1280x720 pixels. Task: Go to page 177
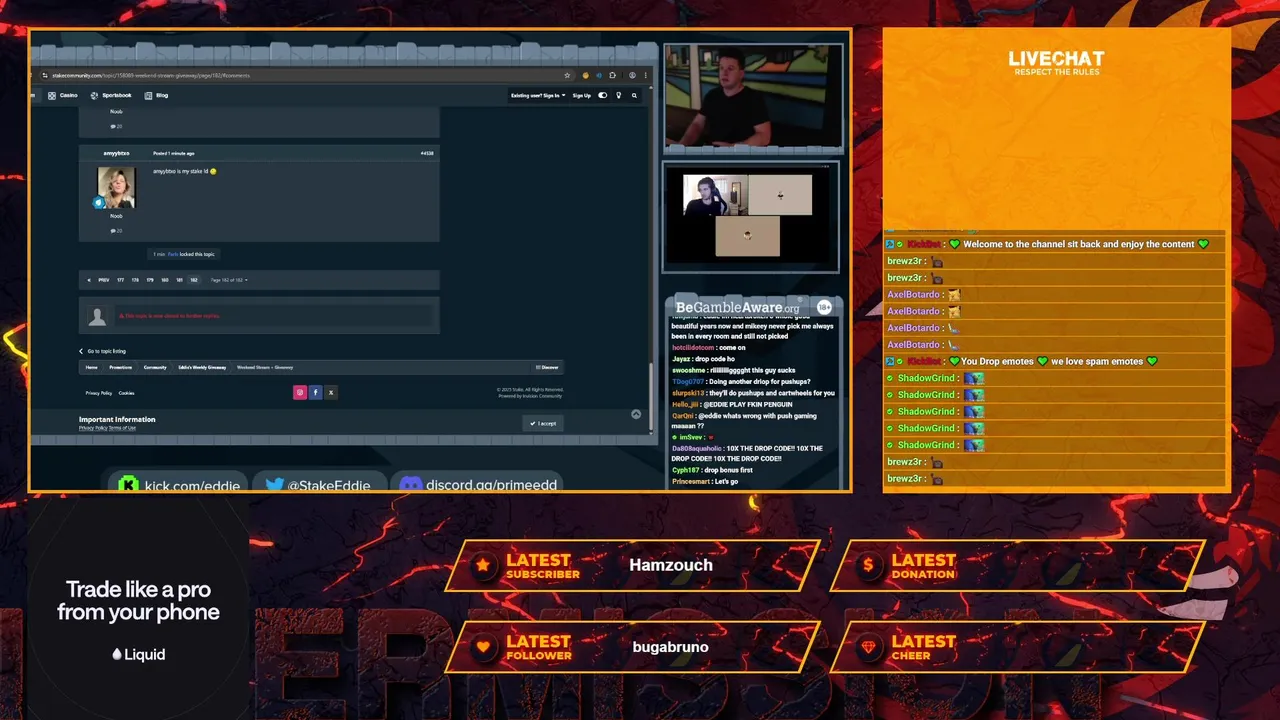pyautogui.click(x=121, y=280)
